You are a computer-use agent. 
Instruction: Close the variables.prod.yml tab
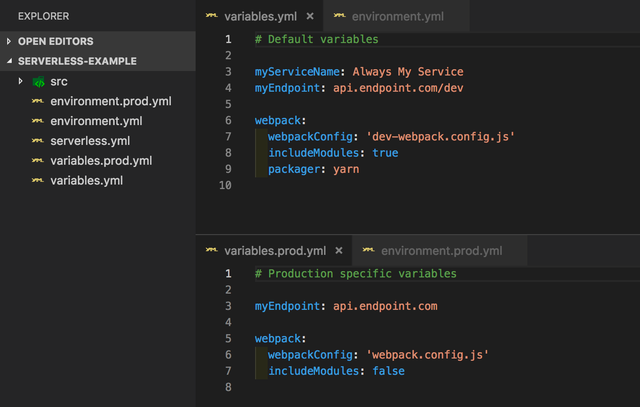point(339,251)
